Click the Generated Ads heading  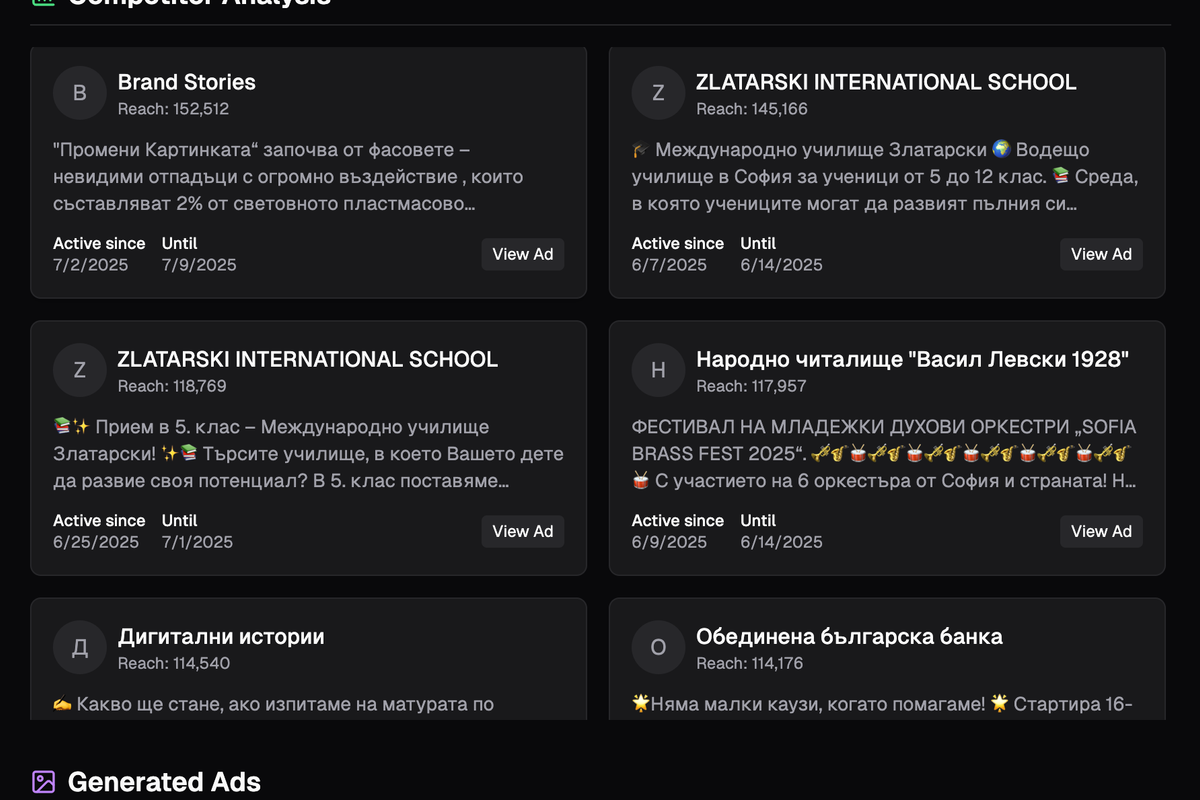(x=164, y=782)
